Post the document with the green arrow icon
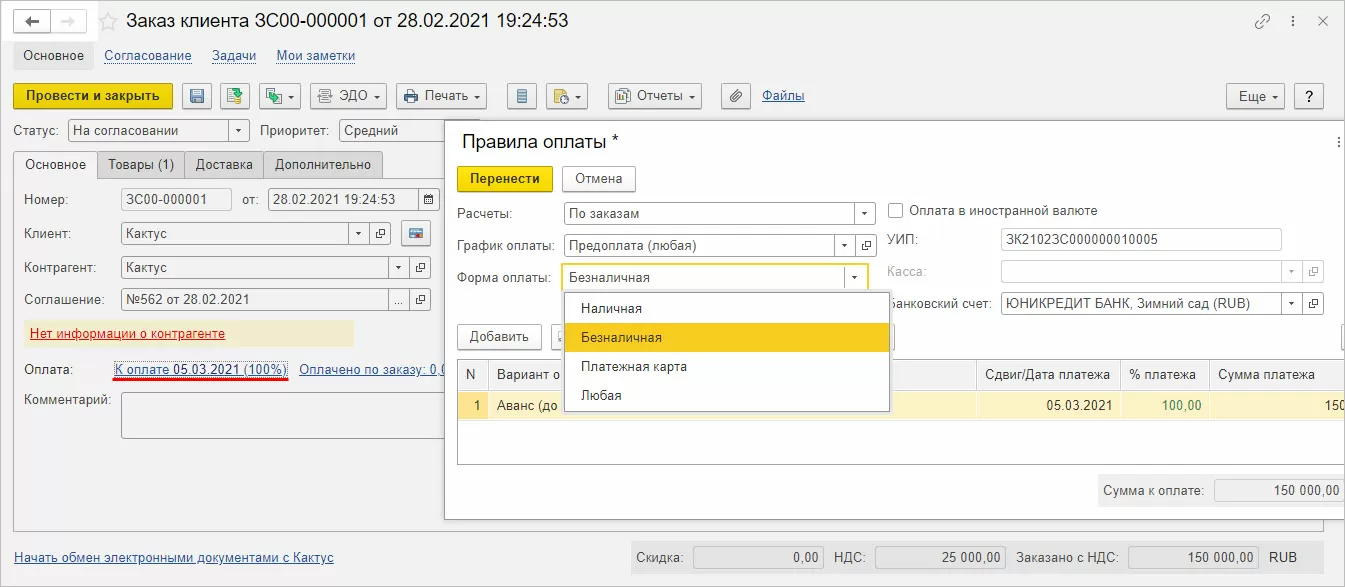1345x587 pixels. pyautogui.click(x=235, y=96)
